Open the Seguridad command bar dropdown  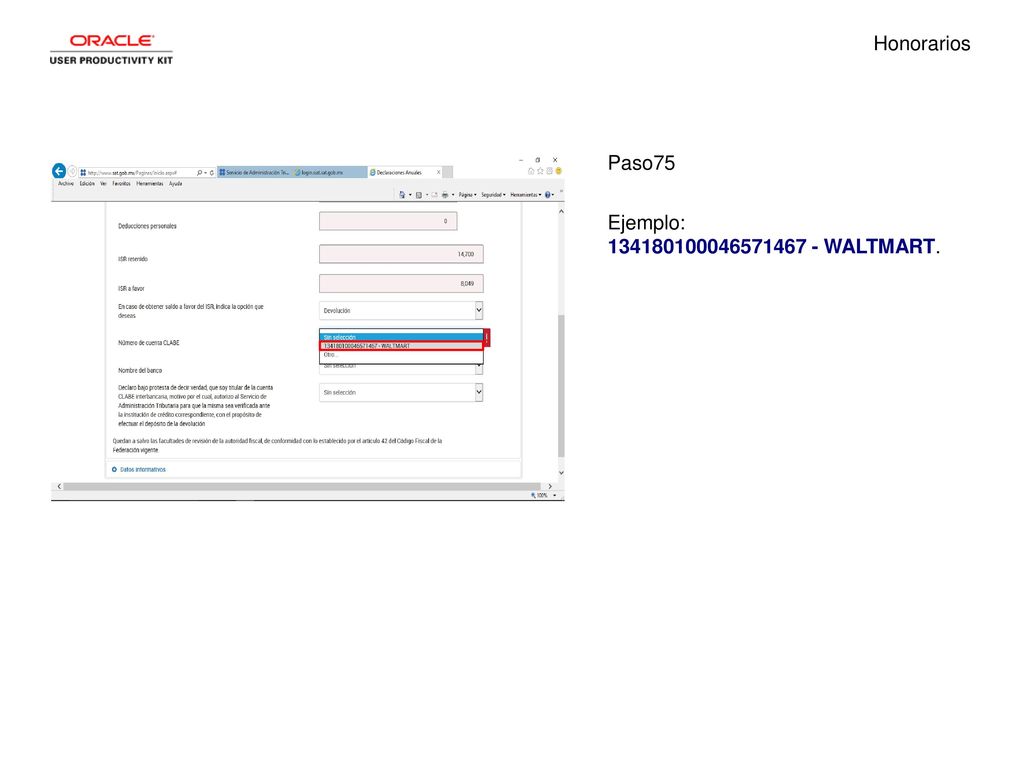click(493, 195)
